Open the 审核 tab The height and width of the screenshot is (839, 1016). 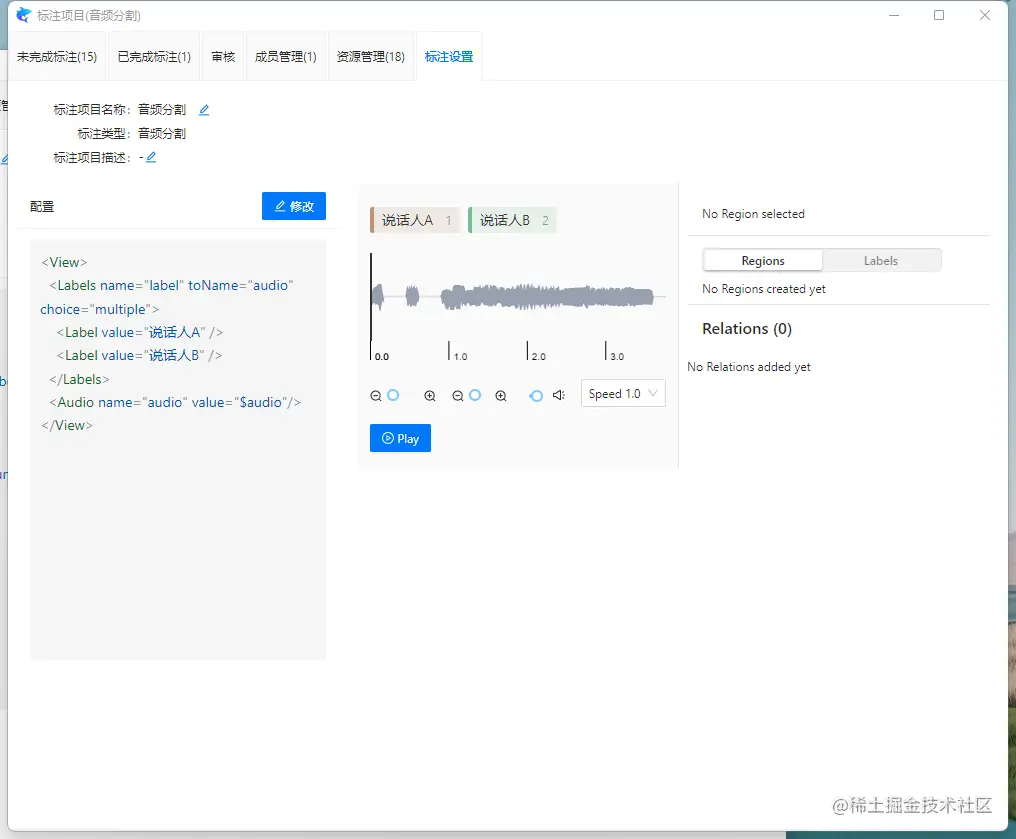tap(223, 56)
